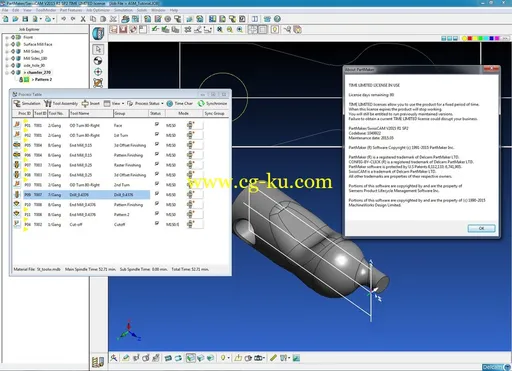Click OK in the About PartMaker dialog
Image resolution: width=512 pixels, height=371 pixels.
(481, 228)
